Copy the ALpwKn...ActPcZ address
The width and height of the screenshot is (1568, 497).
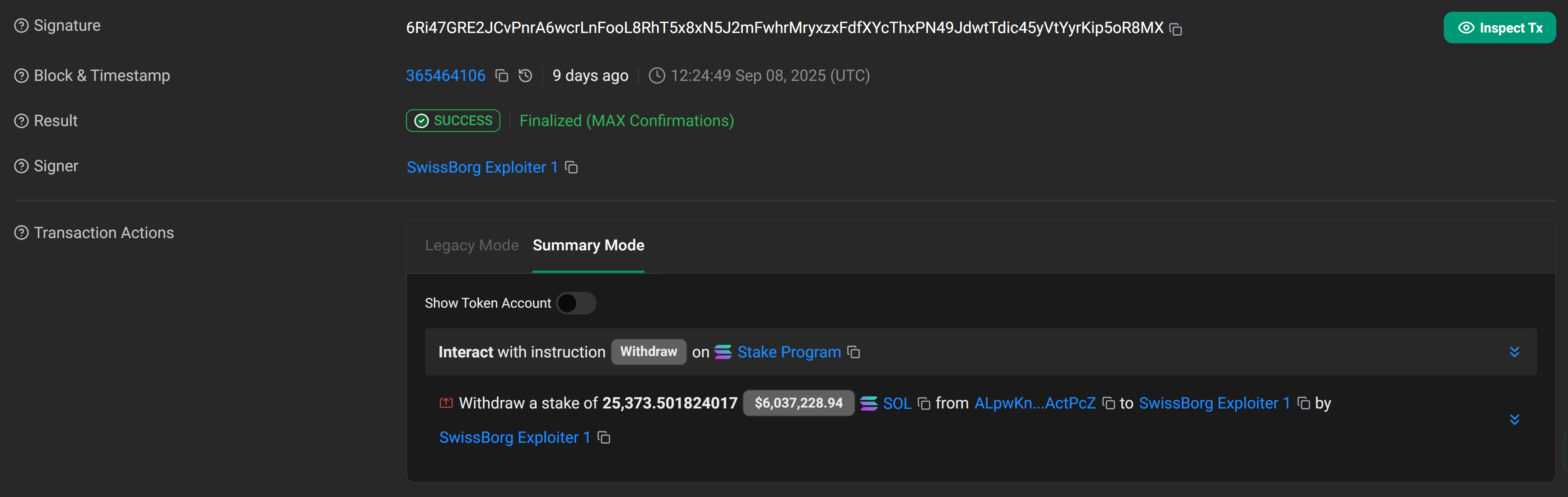1109,403
